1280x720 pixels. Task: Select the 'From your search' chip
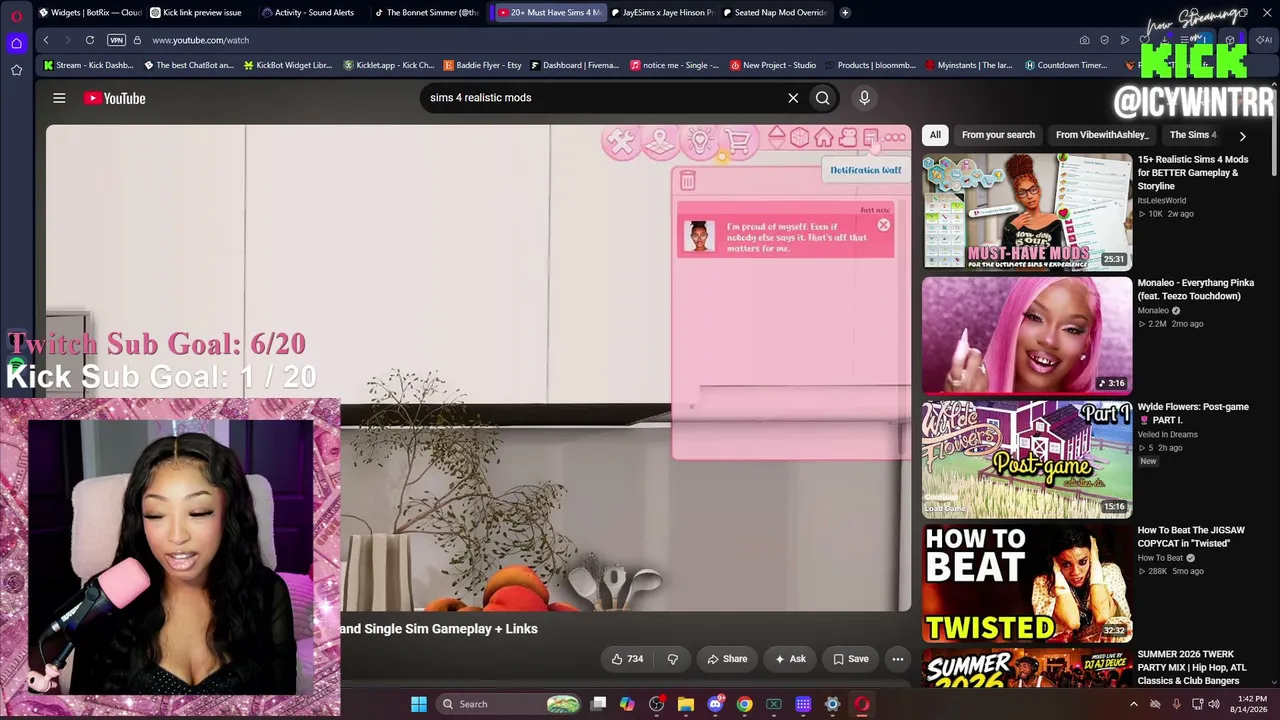click(x=998, y=135)
